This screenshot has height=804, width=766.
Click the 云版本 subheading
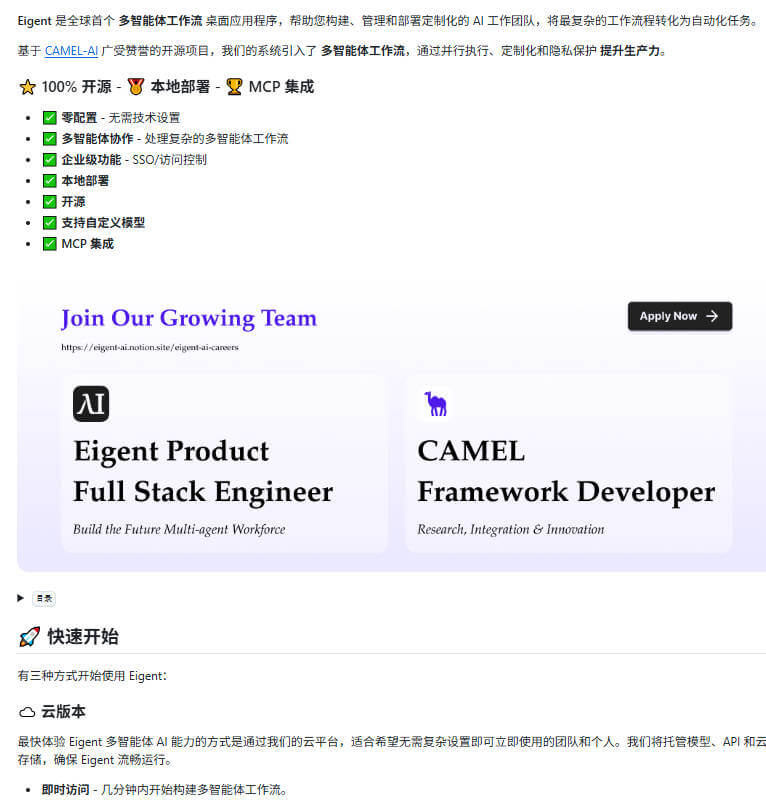pos(63,712)
